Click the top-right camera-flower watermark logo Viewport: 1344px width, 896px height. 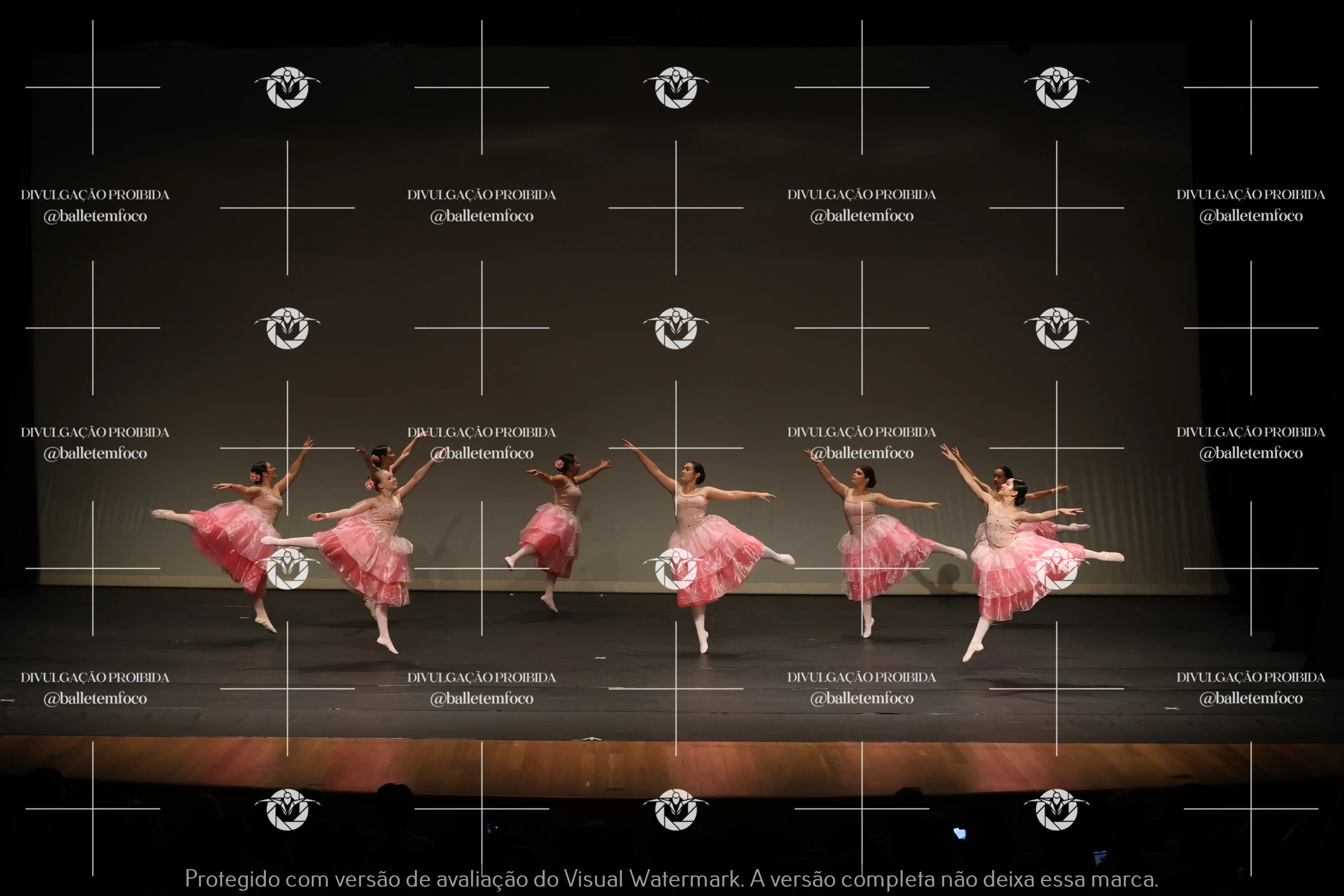(x=1057, y=87)
